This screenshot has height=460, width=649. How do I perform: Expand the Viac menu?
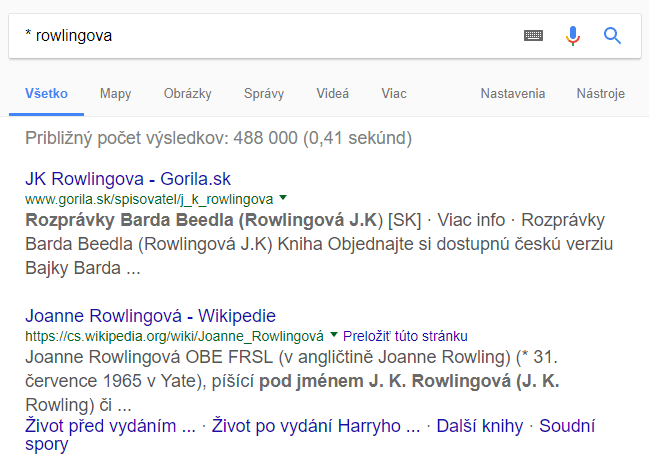pos(394,94)
